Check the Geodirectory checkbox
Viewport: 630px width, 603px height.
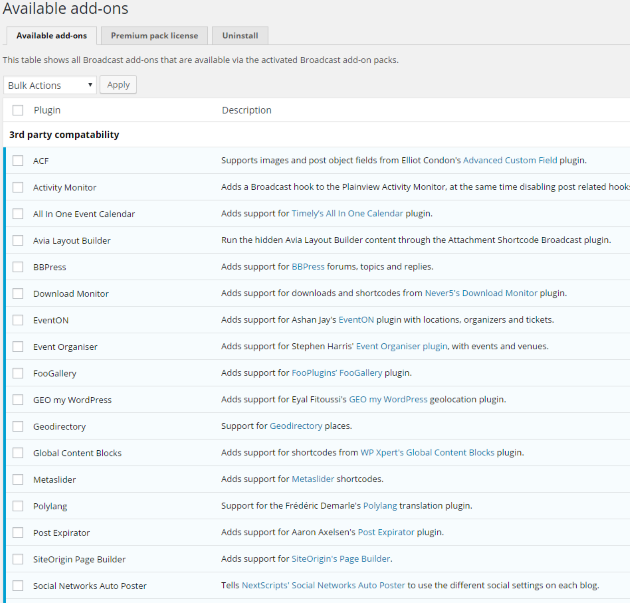[x=18, y=426]
